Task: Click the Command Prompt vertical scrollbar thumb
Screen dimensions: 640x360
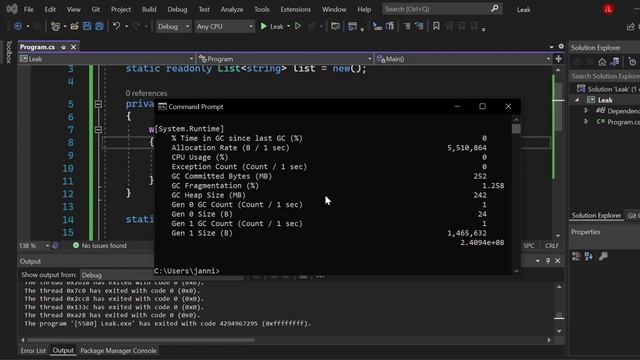Action: click(x=516, y=129)
